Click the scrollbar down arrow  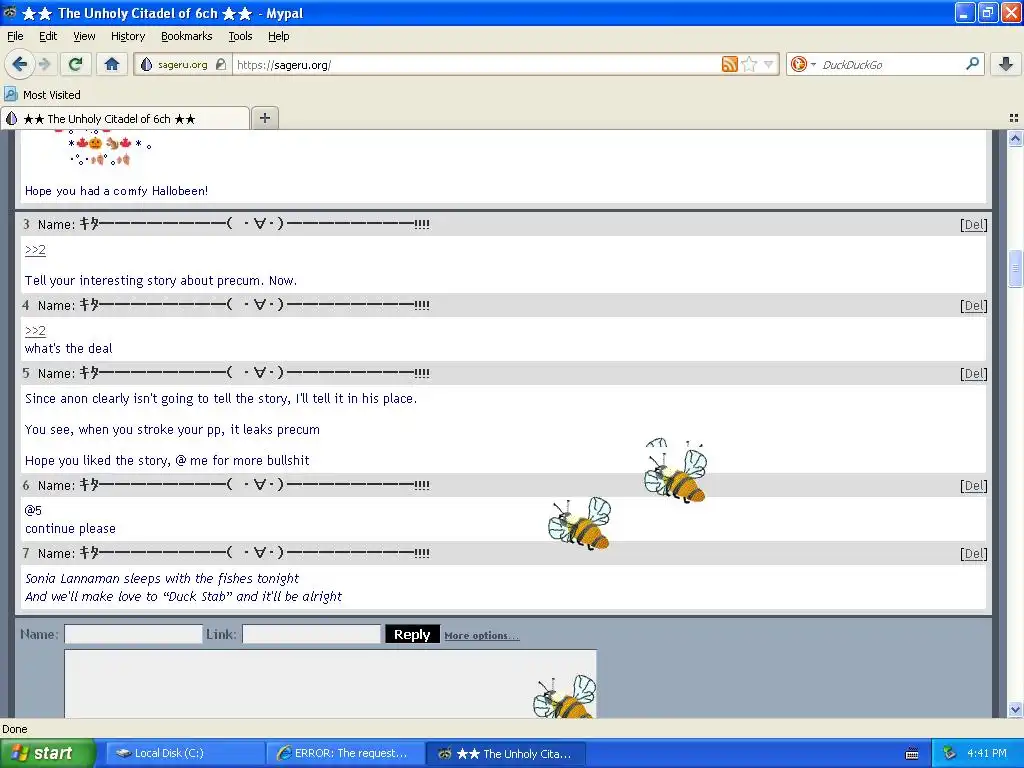1015,709
